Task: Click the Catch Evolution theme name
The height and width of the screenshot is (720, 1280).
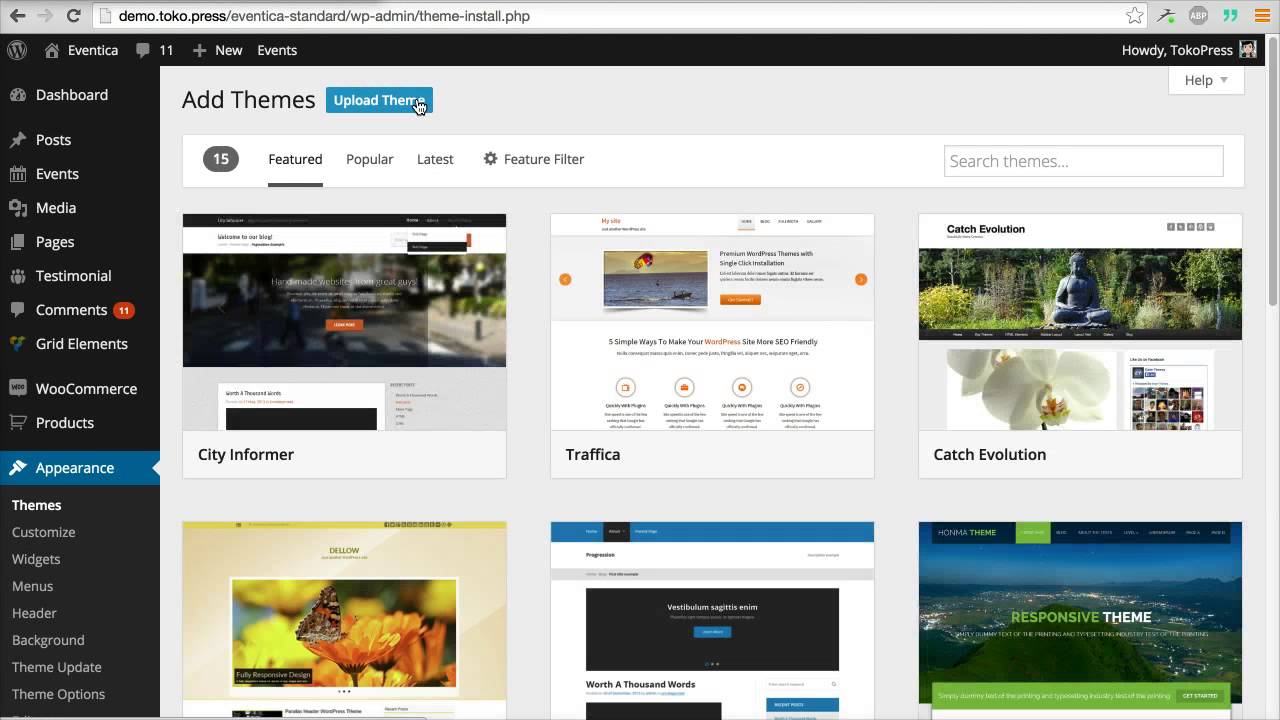Action: pos(990,454)
